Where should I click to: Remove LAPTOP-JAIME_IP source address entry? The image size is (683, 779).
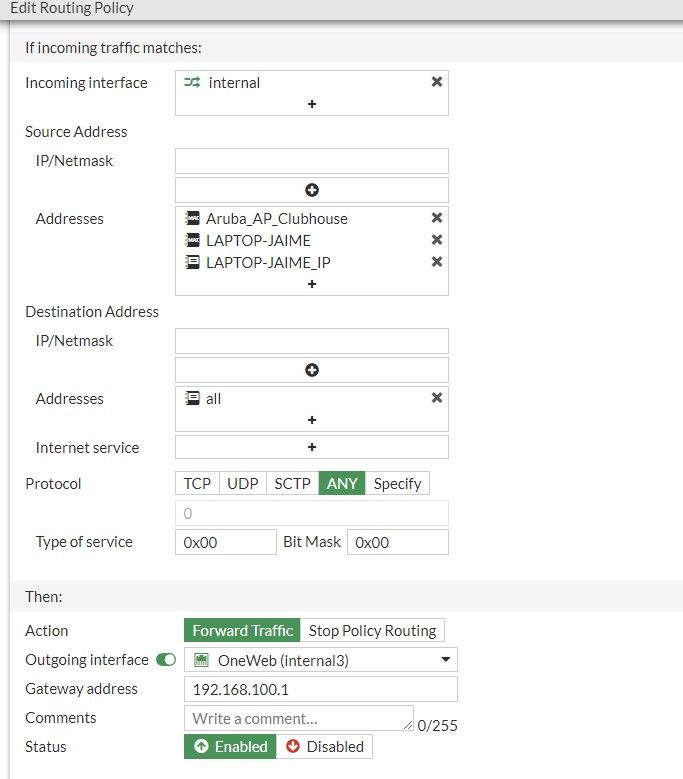tap(437, 262)
